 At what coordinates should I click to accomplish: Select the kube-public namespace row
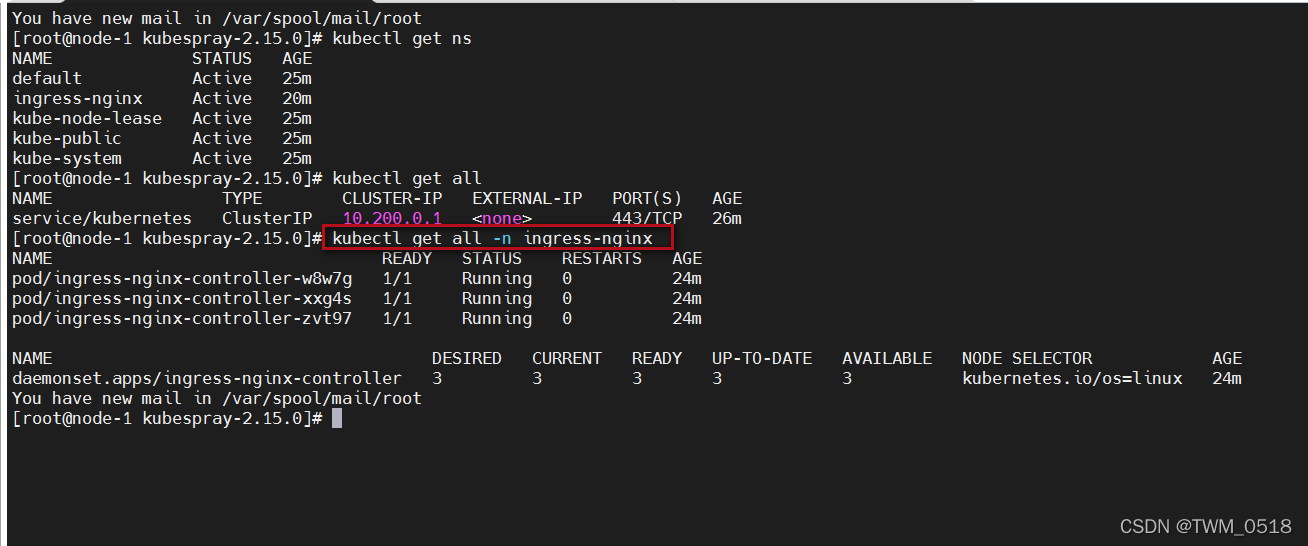pyautogui.click(x=67, y=138)
